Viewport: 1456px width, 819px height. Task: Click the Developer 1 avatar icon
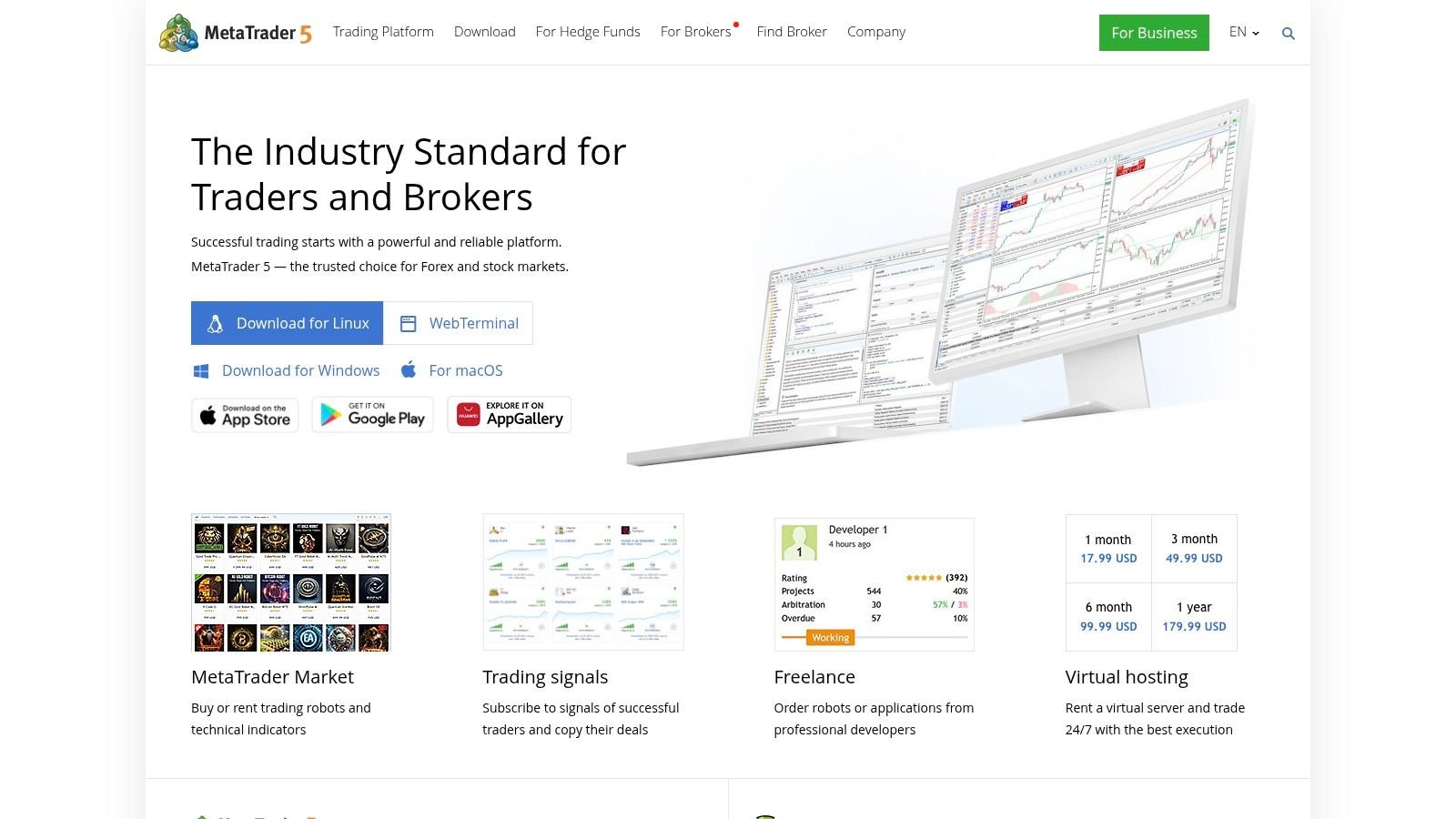coord(799,543)
